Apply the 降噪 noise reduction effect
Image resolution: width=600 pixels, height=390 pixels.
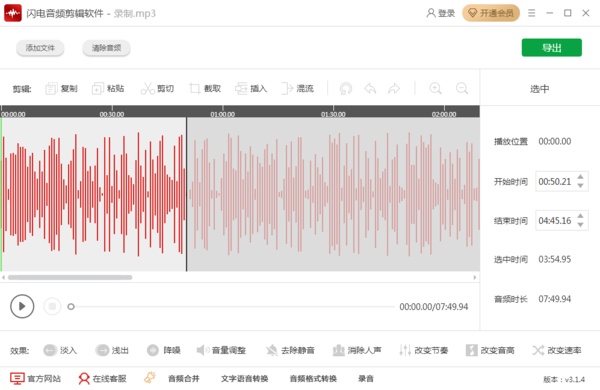[x=163, y=350]
